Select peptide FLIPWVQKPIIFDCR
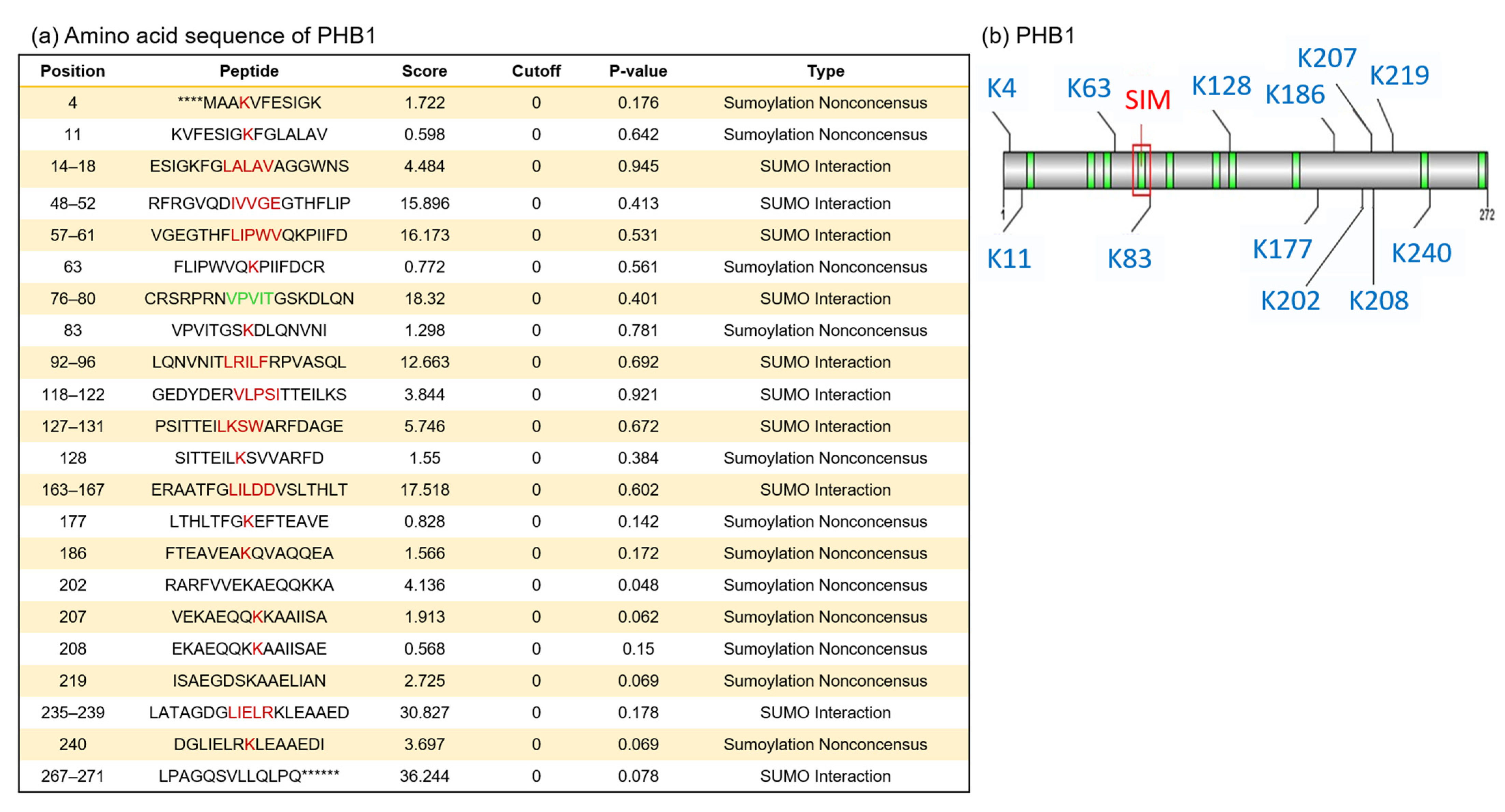1505x812 pixels. pos(249,267)
